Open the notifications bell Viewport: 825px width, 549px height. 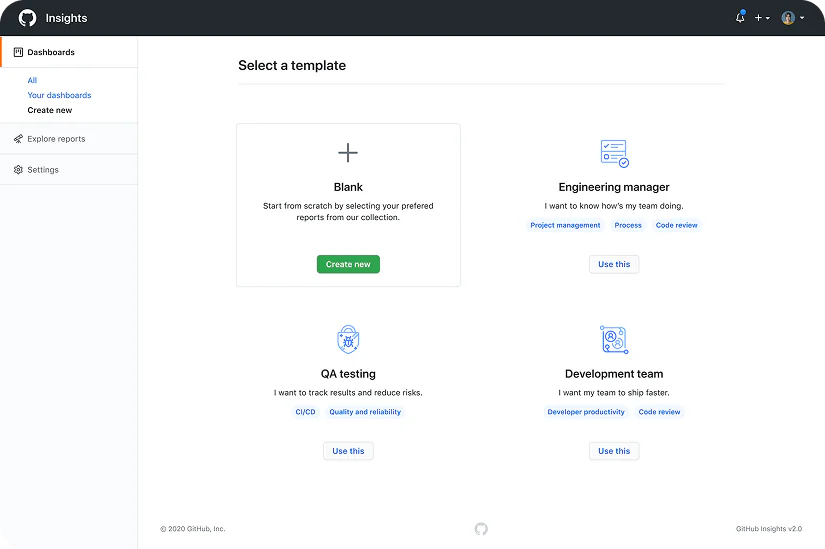point(740,17)
